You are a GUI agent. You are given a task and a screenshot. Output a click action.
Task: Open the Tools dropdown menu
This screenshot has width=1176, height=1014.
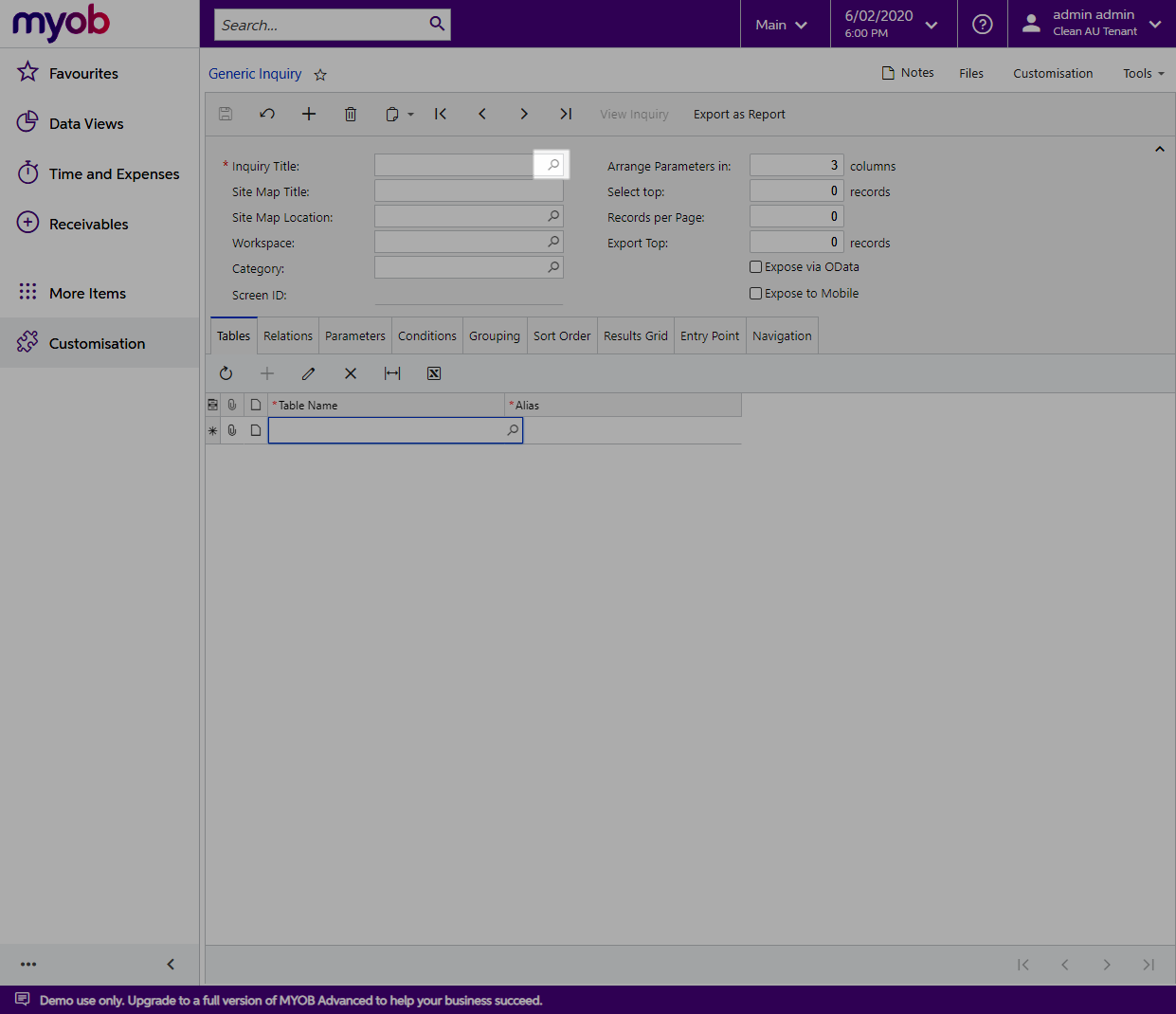(1144, 73)
